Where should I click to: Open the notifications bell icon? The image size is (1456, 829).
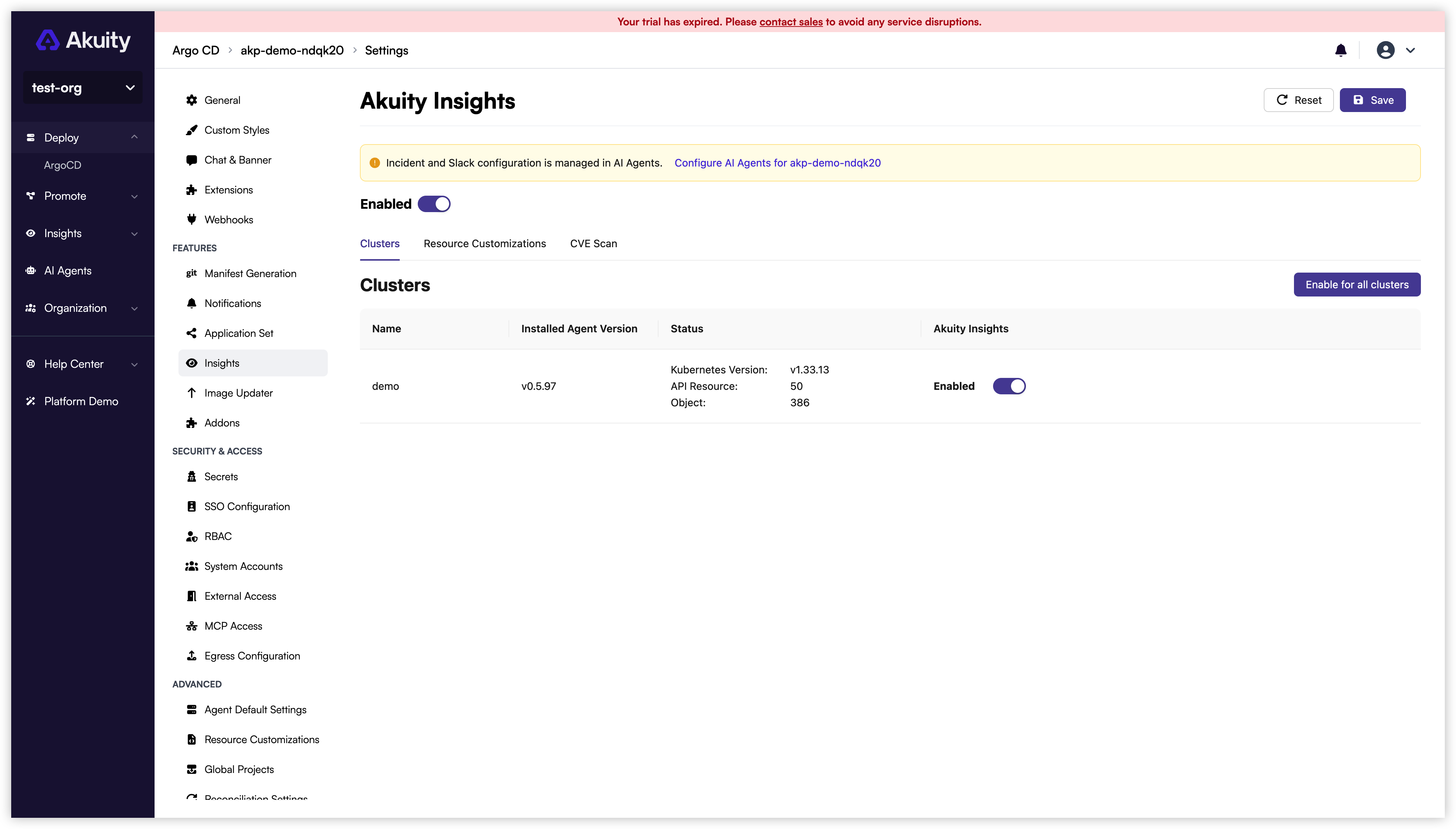click(x=1341, y=51)
